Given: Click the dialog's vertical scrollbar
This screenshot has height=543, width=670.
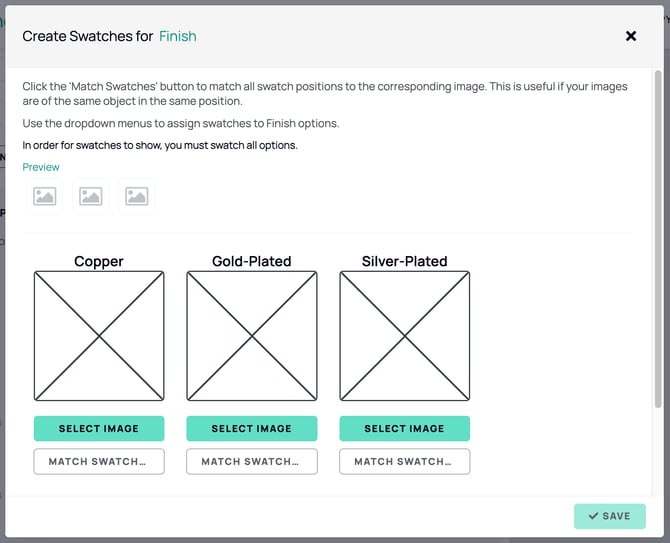Looking at the screenshot, I should click(x=658, y=239).
